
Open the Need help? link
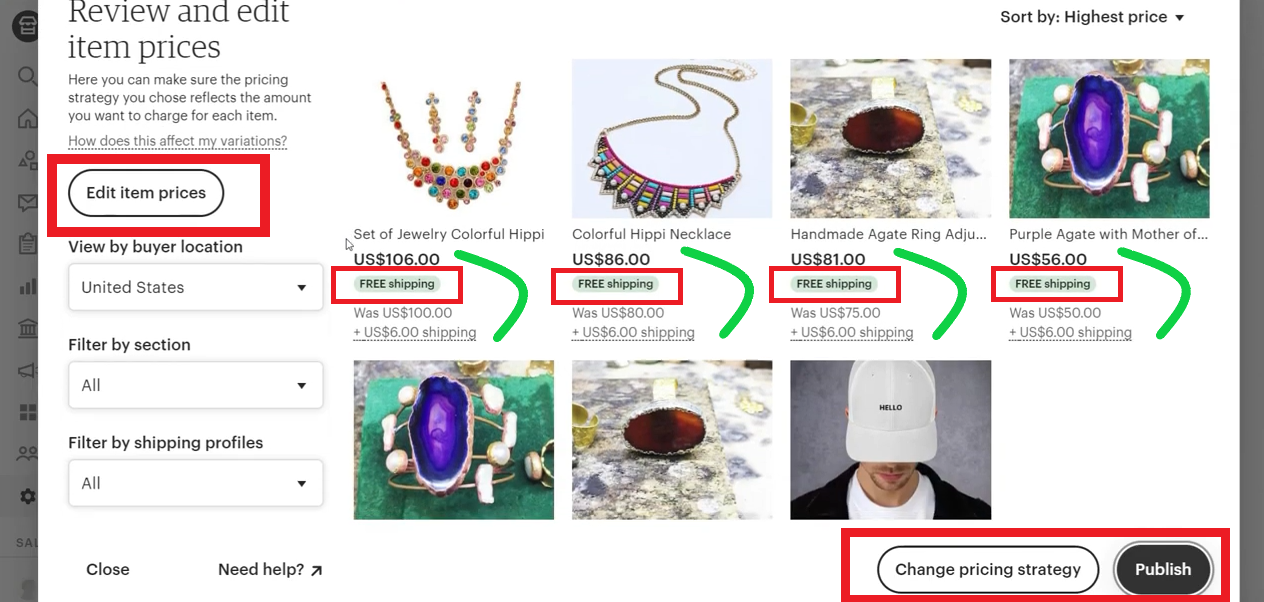(270, 569)
